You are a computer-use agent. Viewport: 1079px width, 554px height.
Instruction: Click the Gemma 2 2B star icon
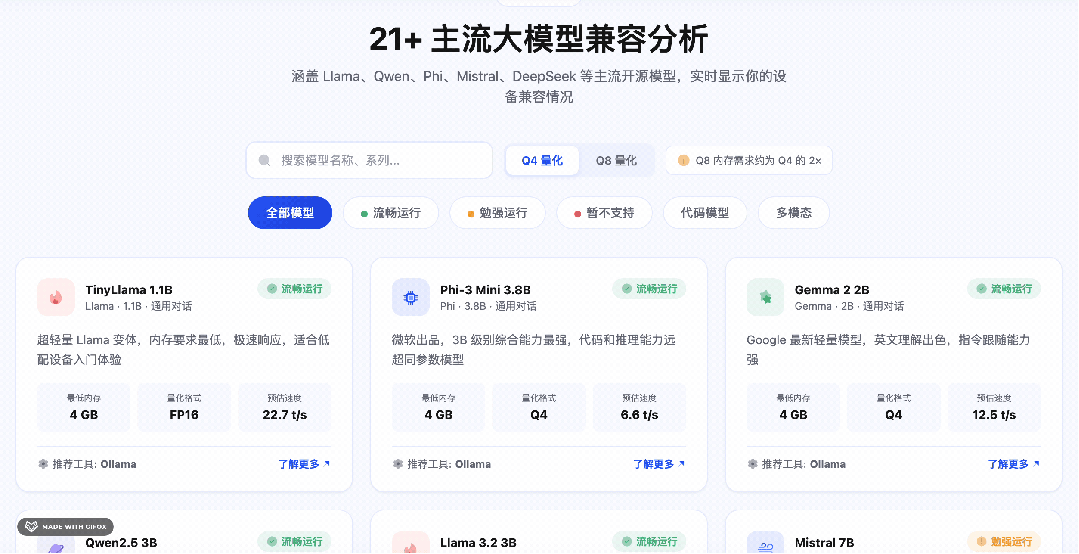[x=765, y=297]
